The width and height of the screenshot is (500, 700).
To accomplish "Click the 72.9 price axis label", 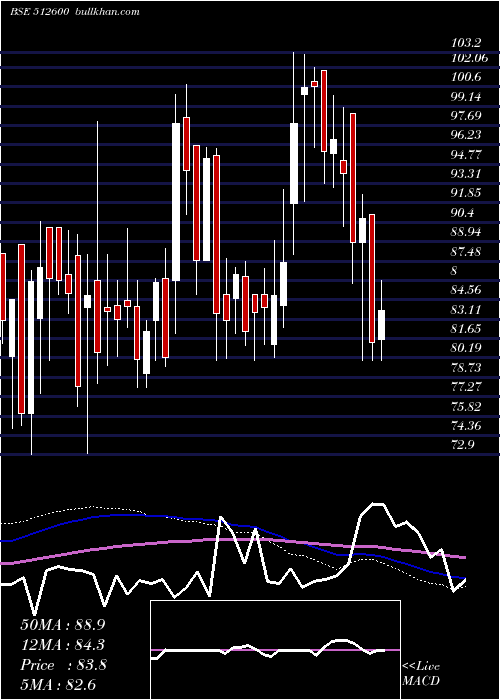I will point(463,445).
